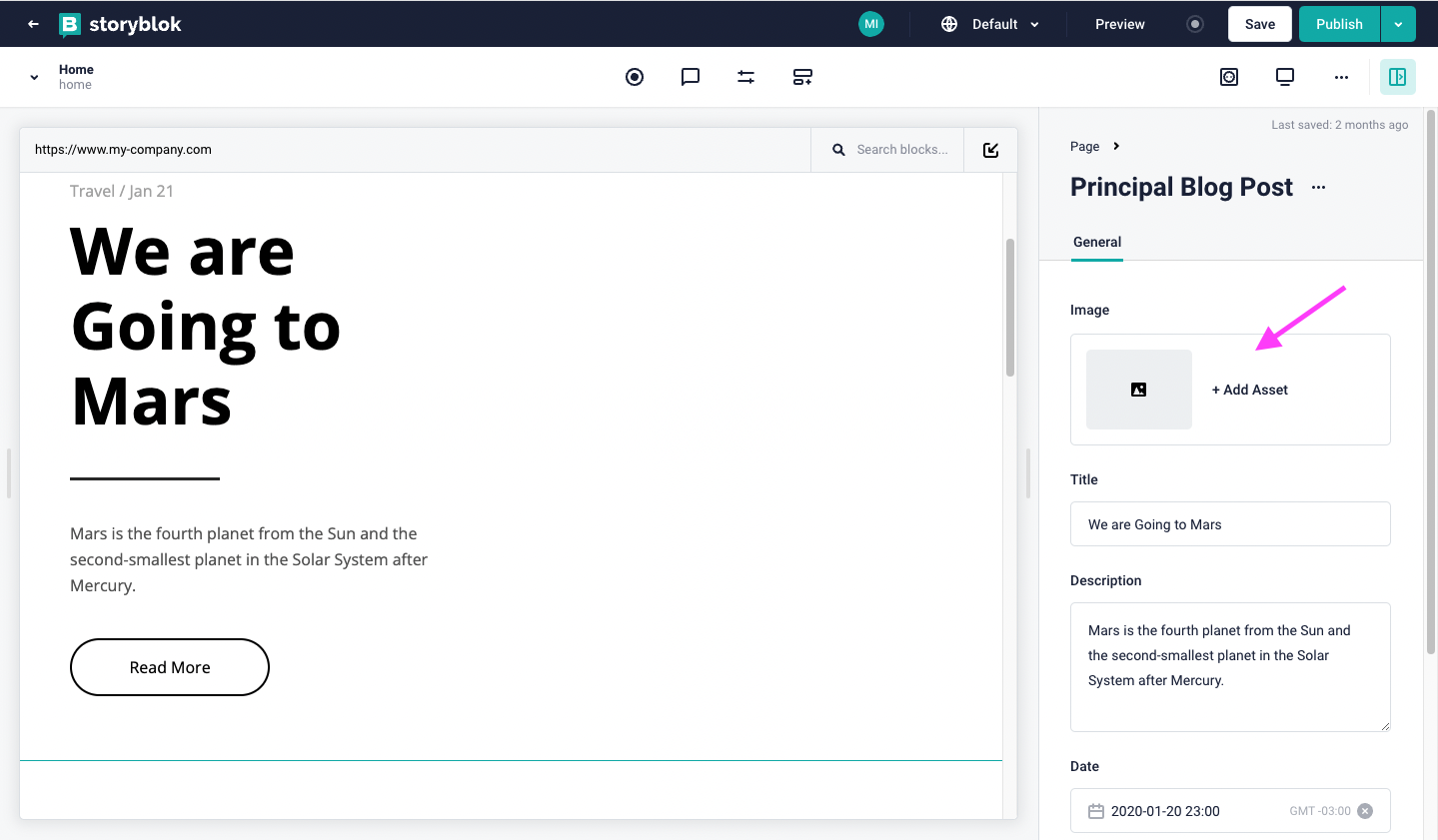Toggle the record circle next to Preview
Viewport: 1438px width, 840px height.
point(1195,24)
